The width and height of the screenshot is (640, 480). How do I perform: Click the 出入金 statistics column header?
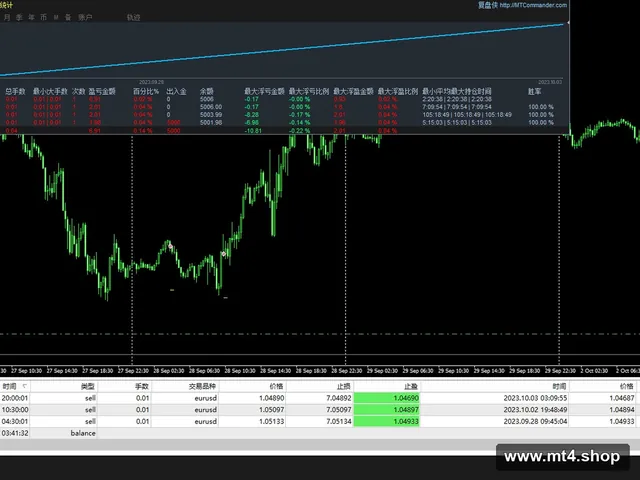coord(176,91)
